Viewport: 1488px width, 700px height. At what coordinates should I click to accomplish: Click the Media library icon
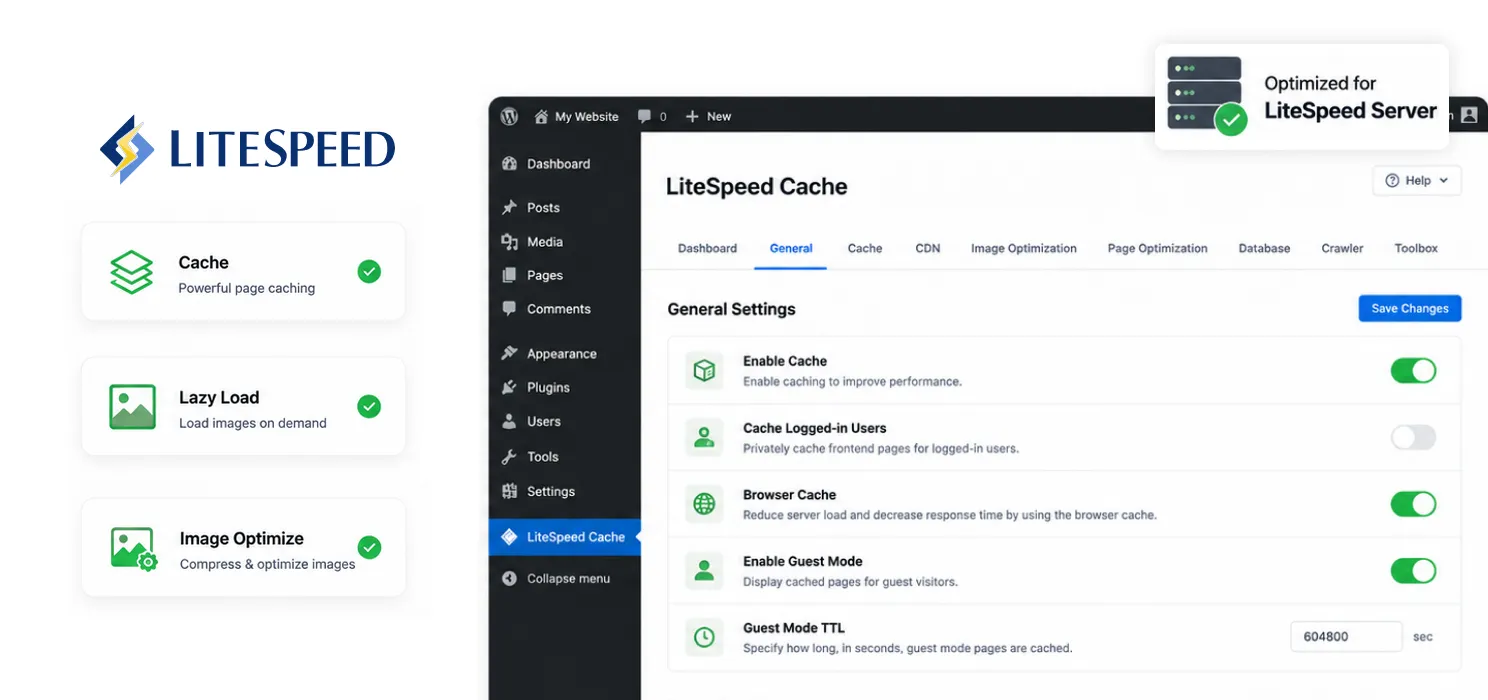point(510,242)
